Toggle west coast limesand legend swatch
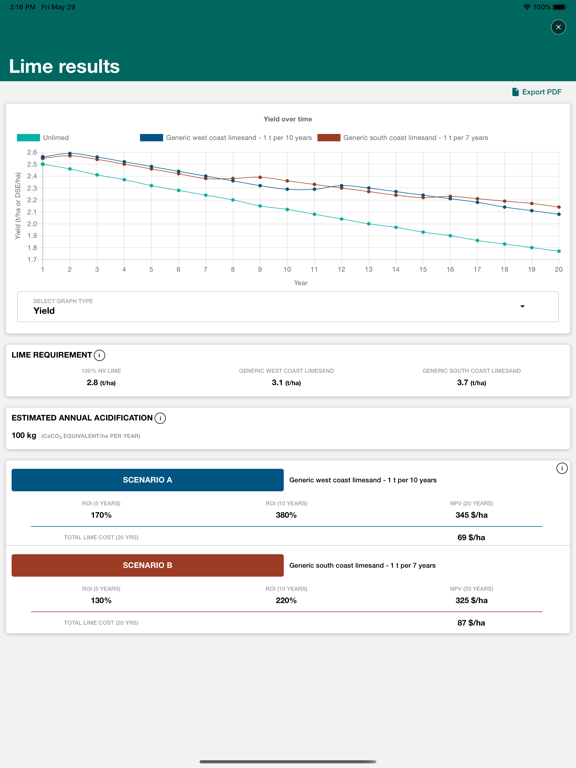Screen dimensions: 576x768 point(151,138)
